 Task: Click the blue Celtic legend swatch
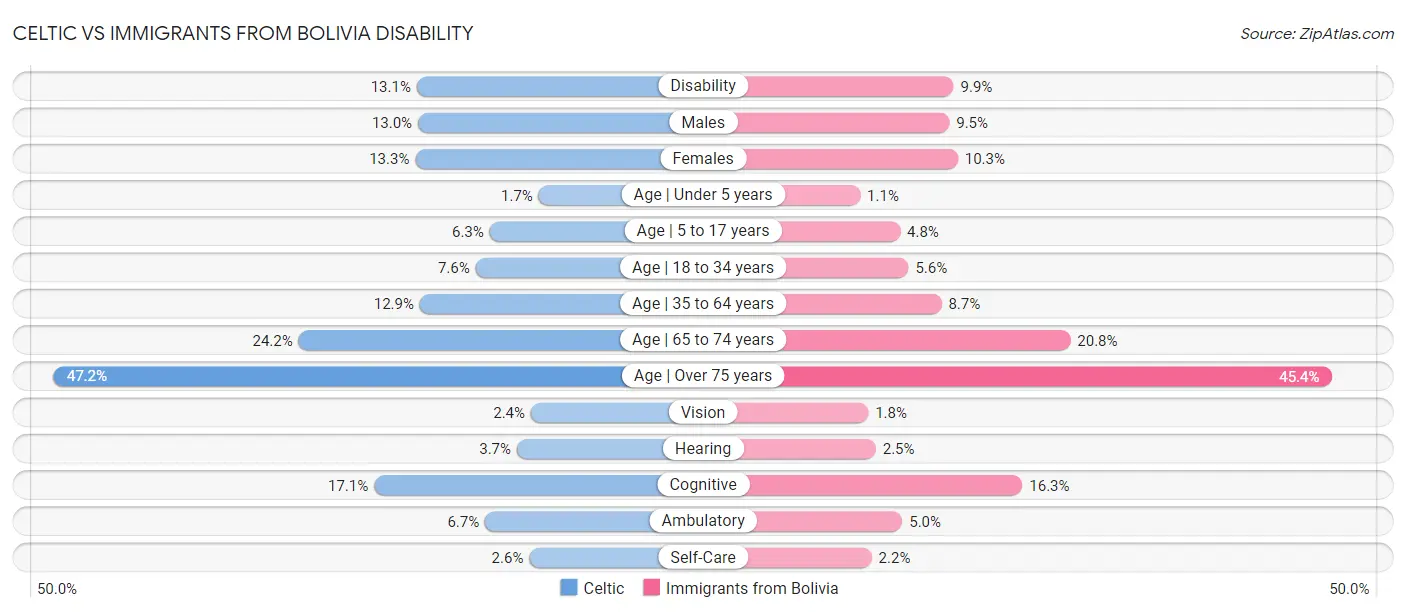[x=569, y=588]
